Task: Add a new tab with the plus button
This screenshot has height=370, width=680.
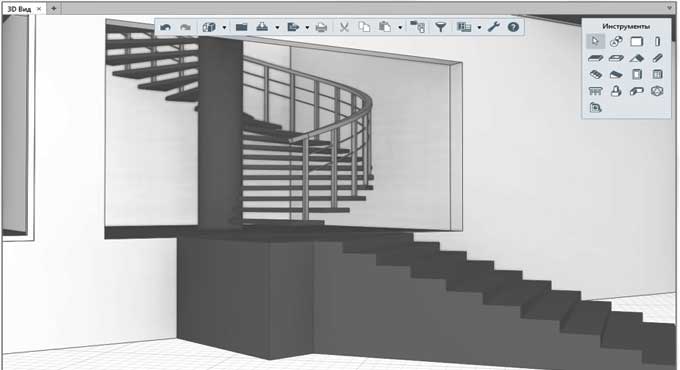Action: click(53, 8)
